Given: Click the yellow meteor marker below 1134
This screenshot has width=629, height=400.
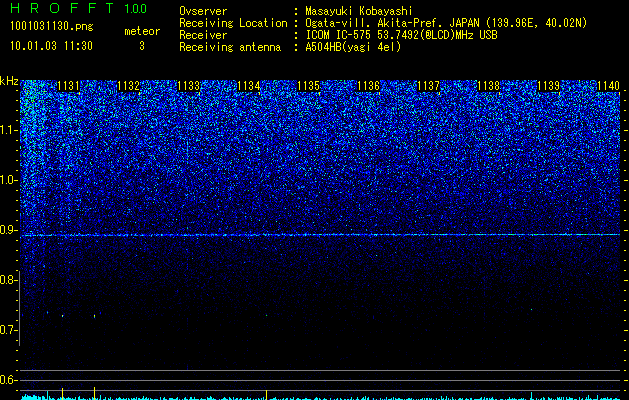Looking at the screenshot, I should click(266, 394).
